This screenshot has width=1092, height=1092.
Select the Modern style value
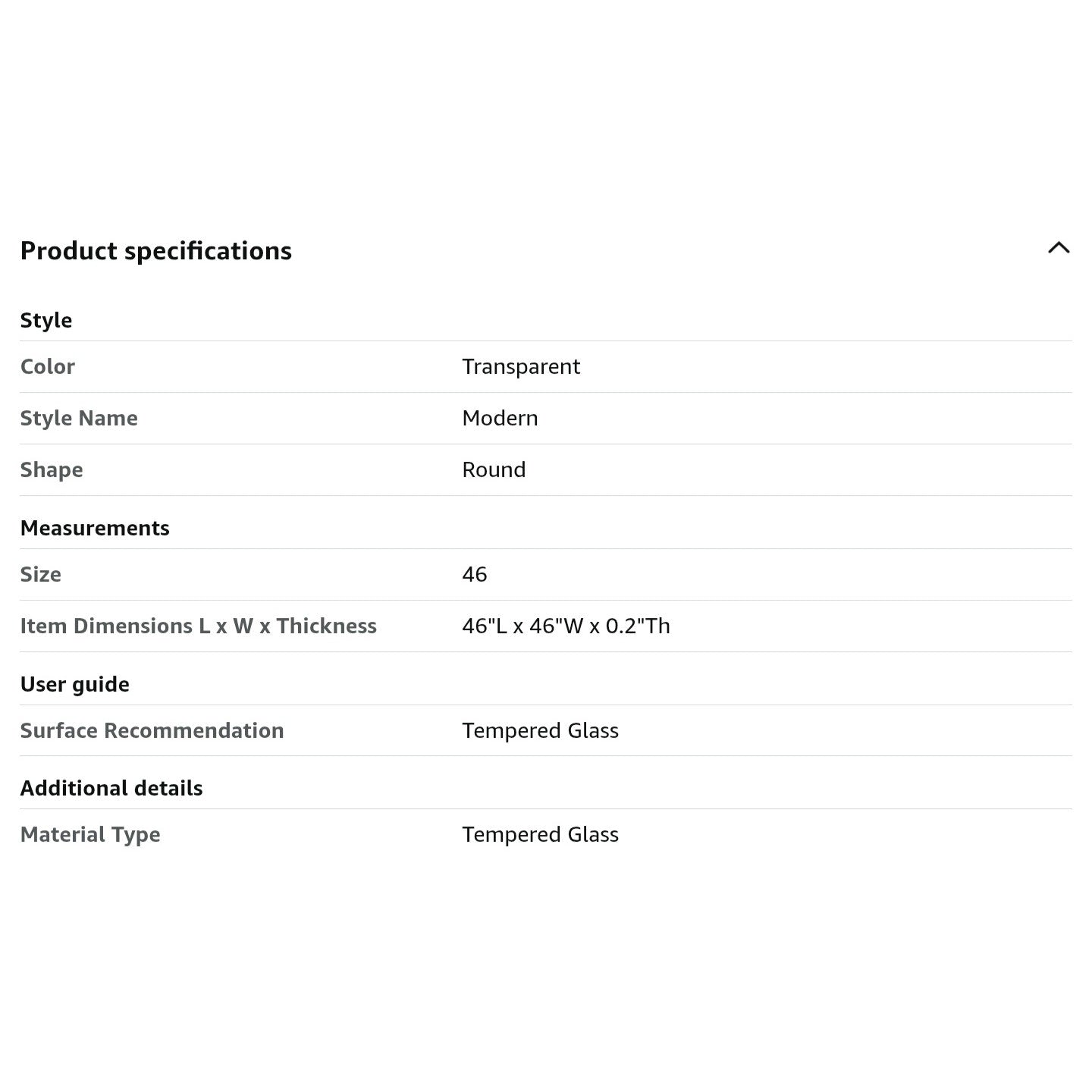[500, 419]
